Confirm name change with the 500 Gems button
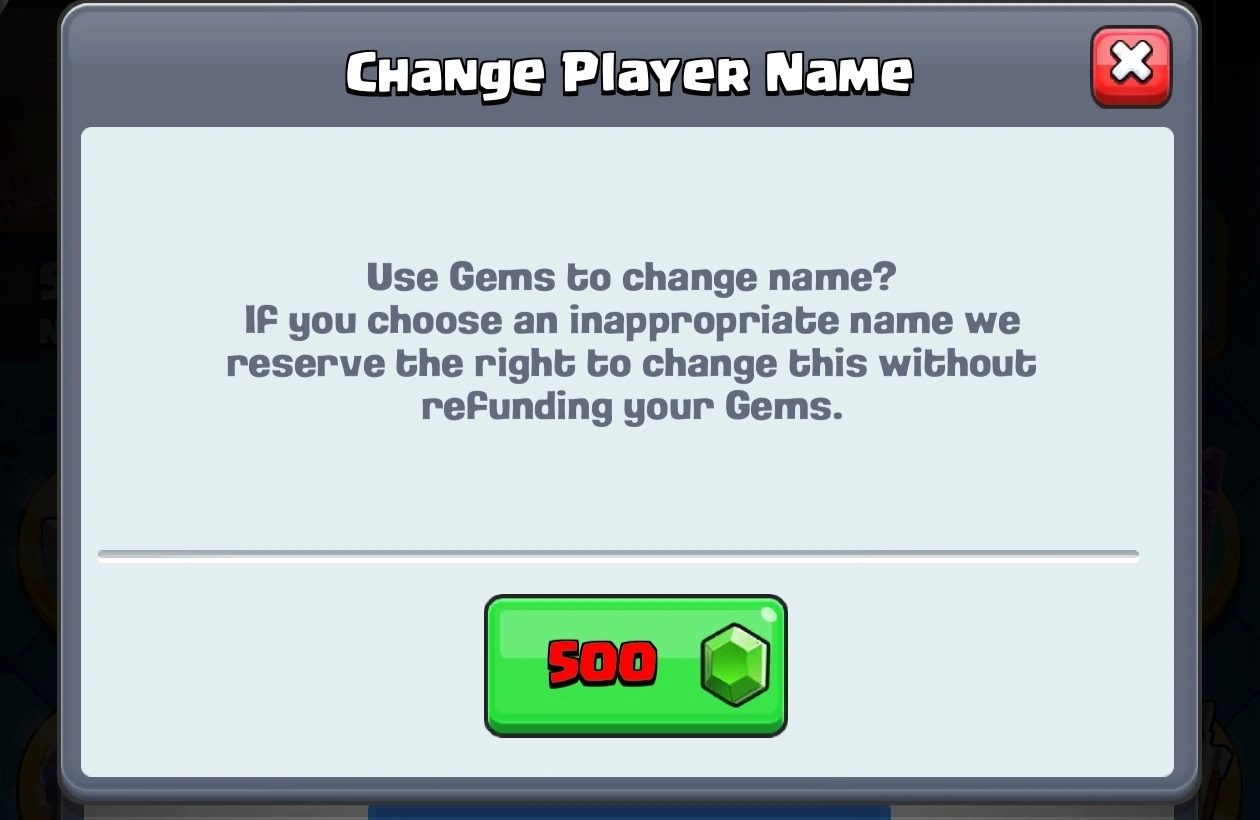The width and height of the screenshot is (1260, 820). click(636, 666)
